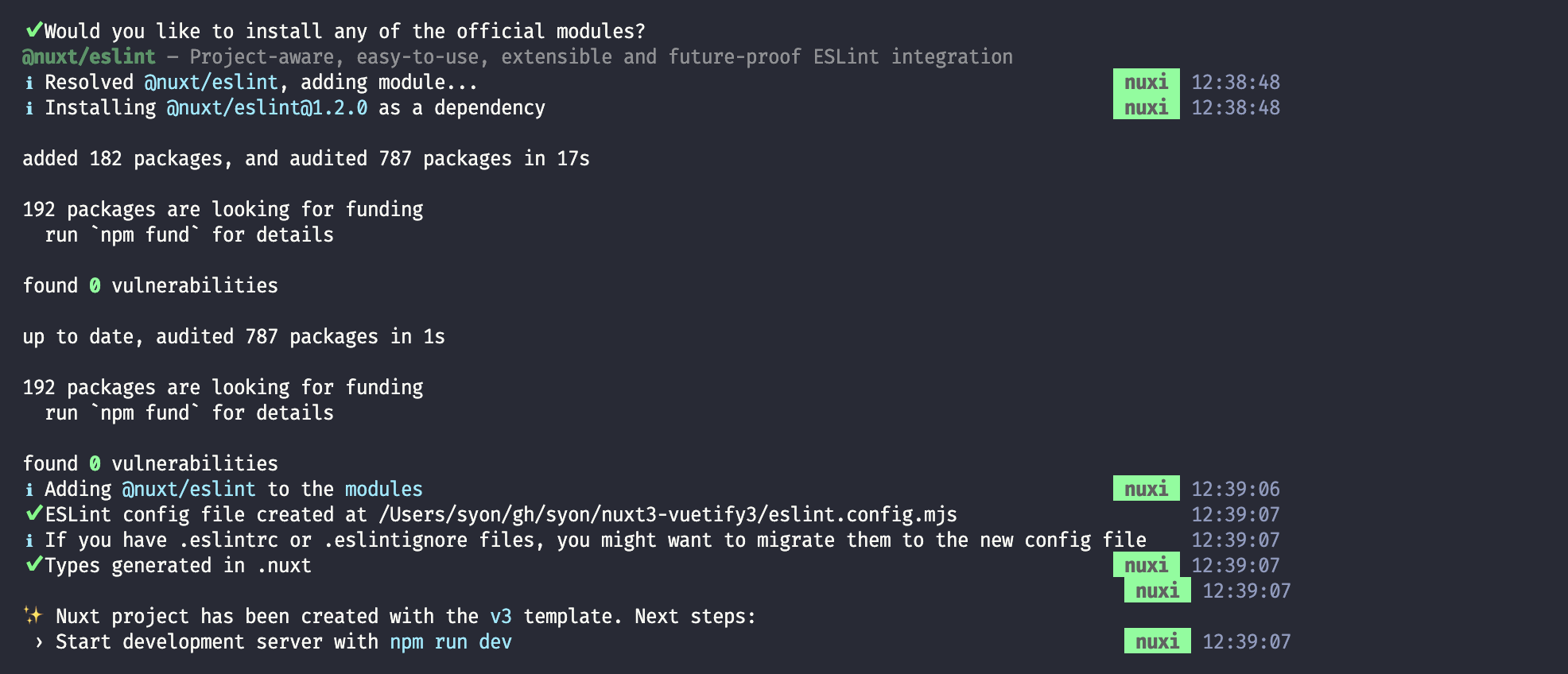
Task: Click the nuxi badge at 12:38:48 Resolved line
Action: (x=1146, y=82)
